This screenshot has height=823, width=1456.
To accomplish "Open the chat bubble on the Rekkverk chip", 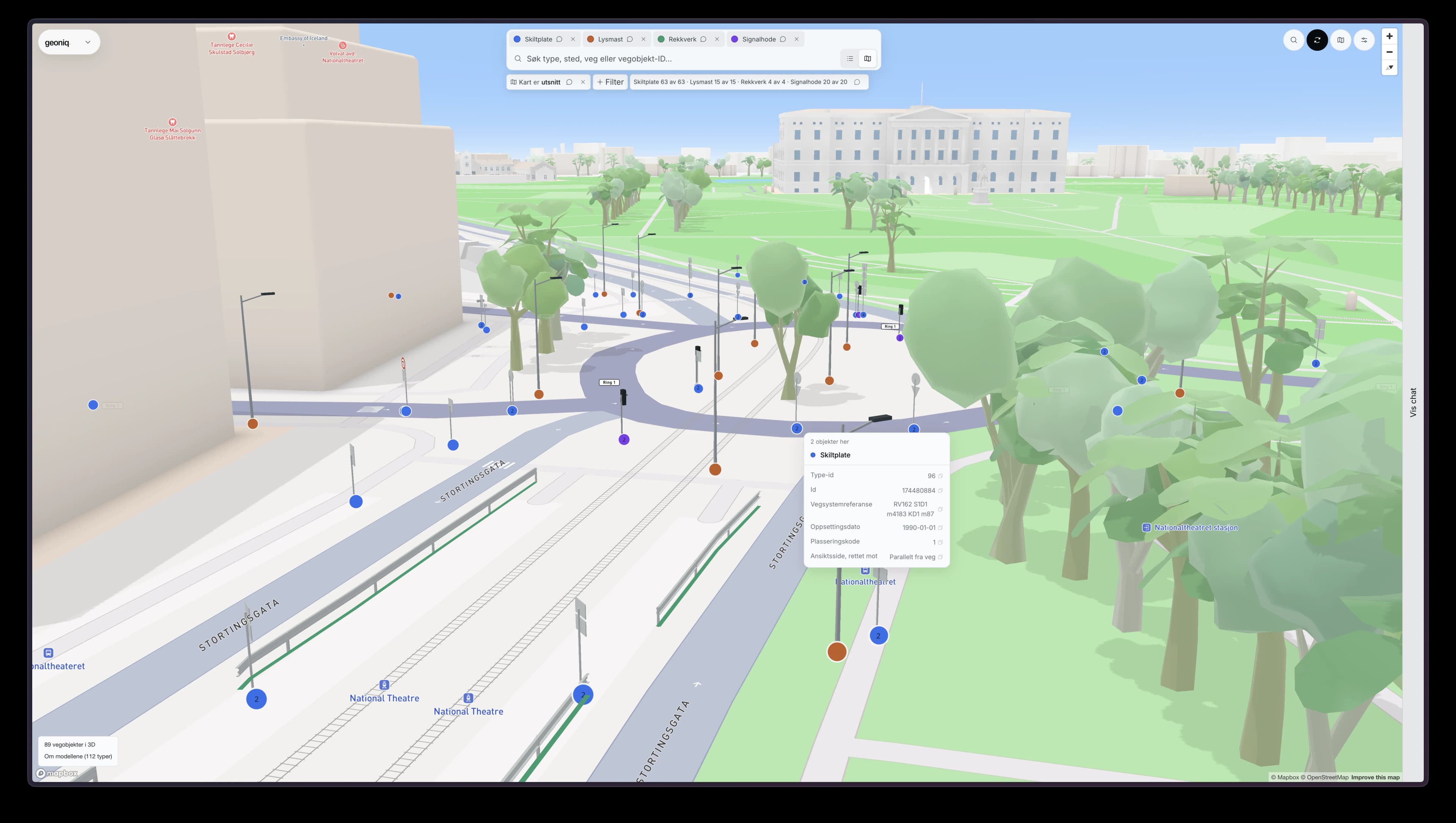I will 703,39.
